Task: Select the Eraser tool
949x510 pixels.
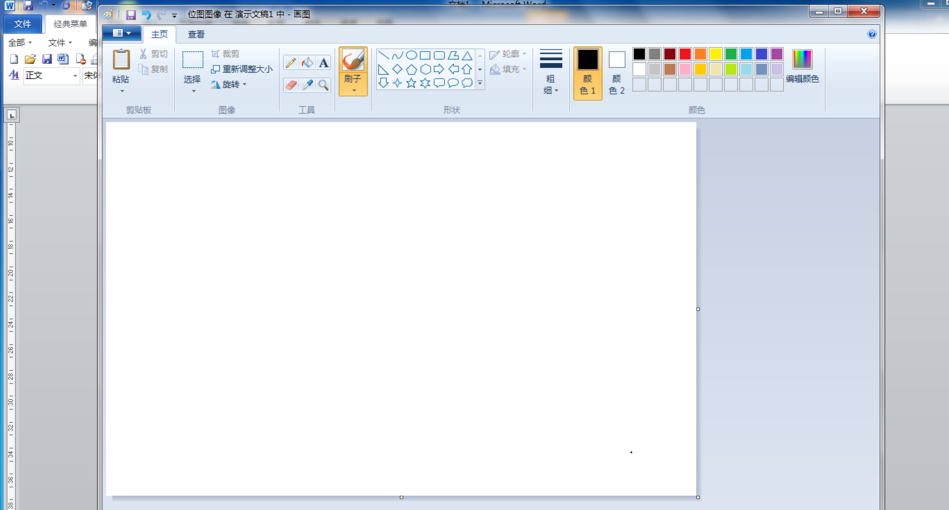Action: (291, 85)
